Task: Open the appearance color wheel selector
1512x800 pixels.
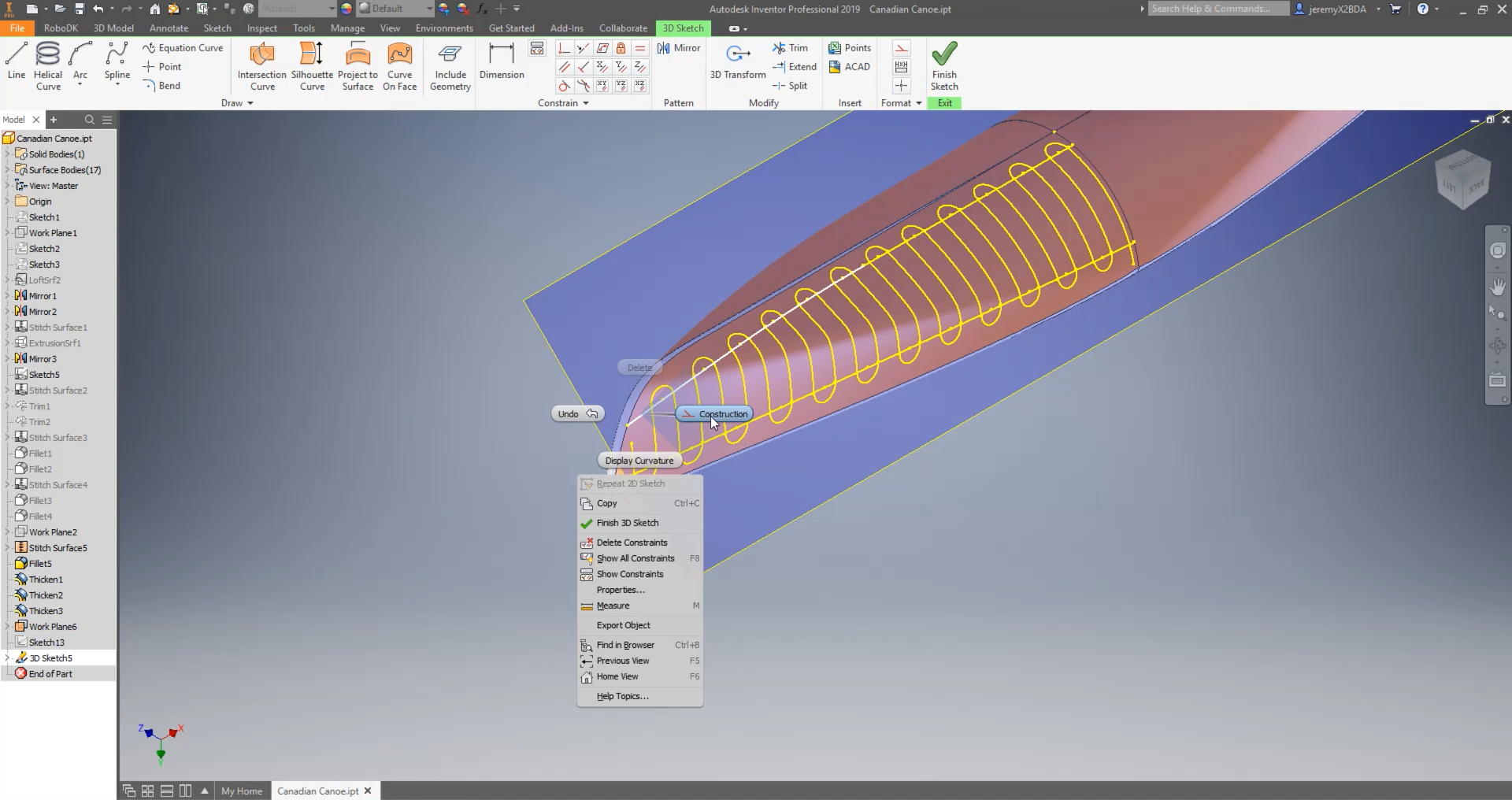Action: (346, 9)
